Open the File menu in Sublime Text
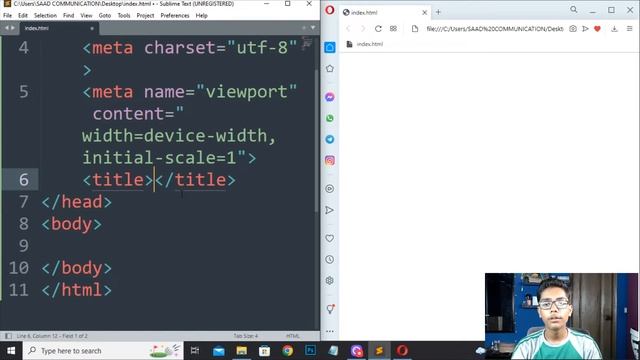This screenshot has height=360, width=640. [7, 16]
